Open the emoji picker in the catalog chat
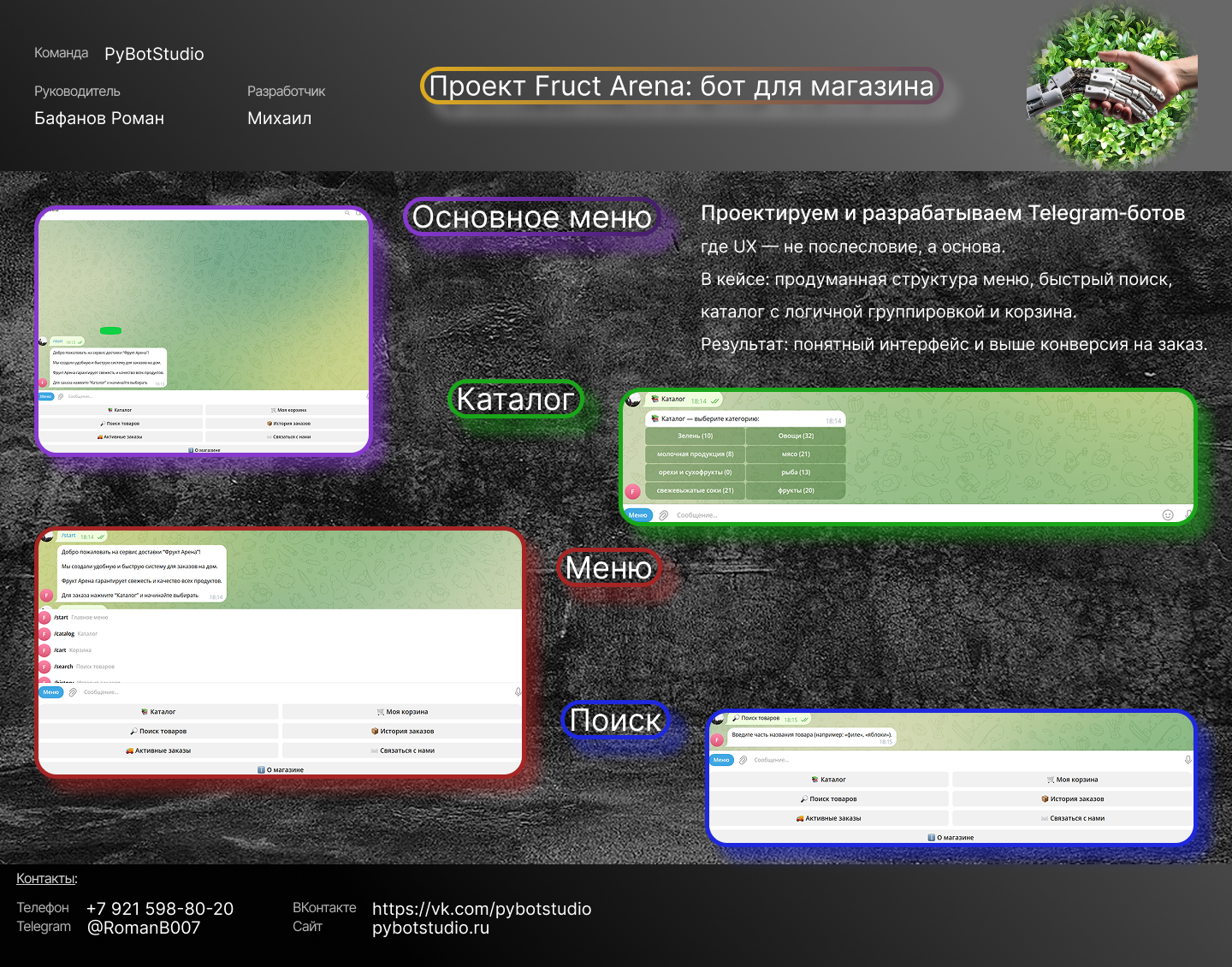Viewport: 1232px width, 967px height. coord(1168,514)
